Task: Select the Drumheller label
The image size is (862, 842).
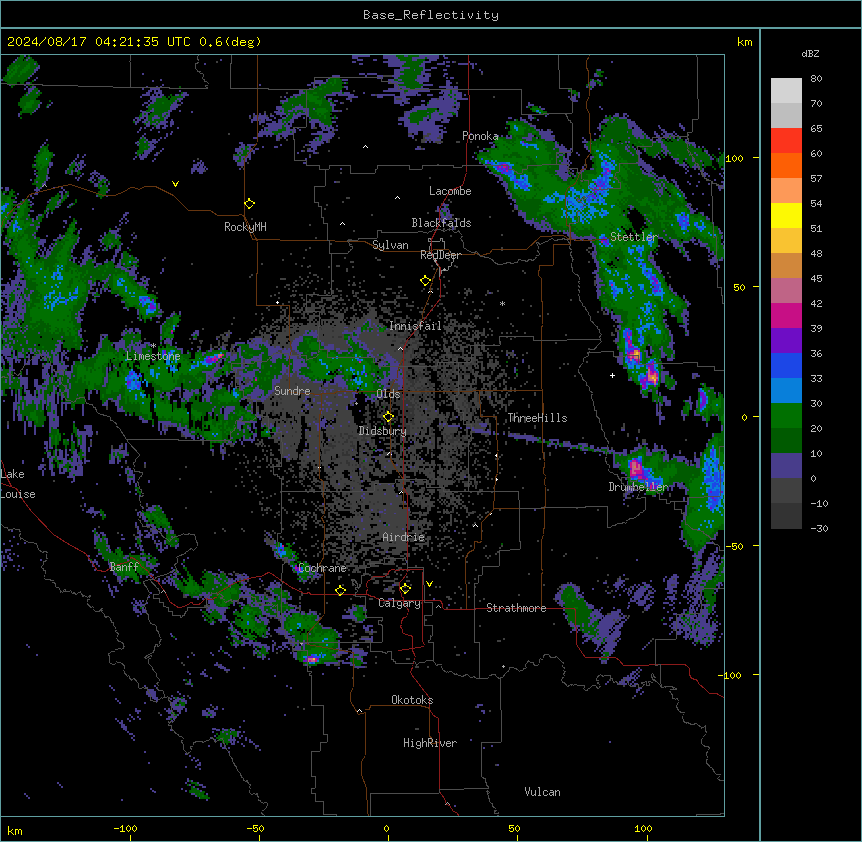Action: tap(638, 487)
